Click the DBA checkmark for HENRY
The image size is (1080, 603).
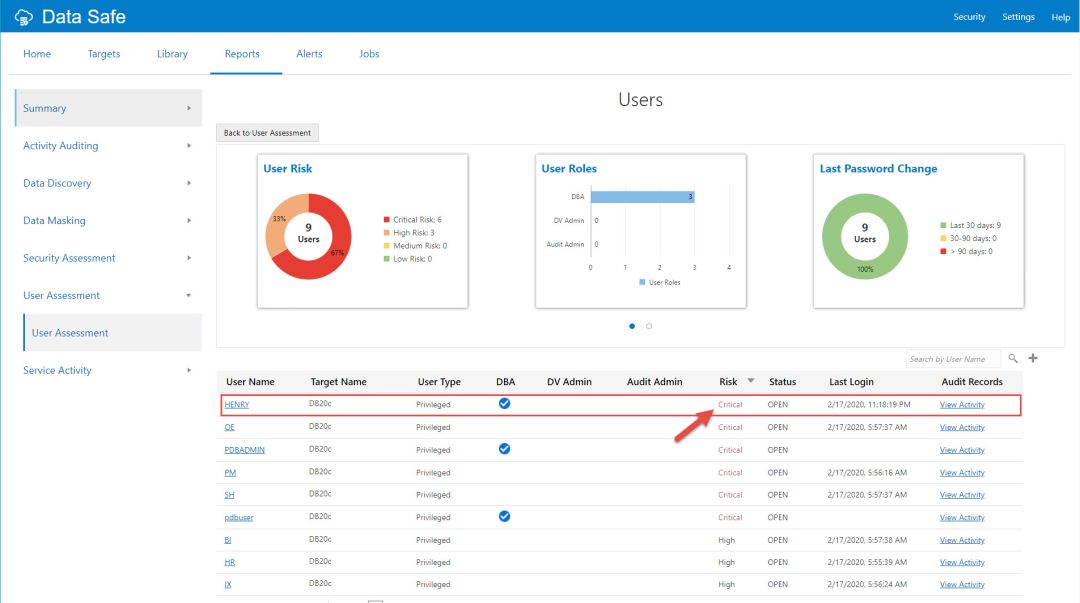504,404
